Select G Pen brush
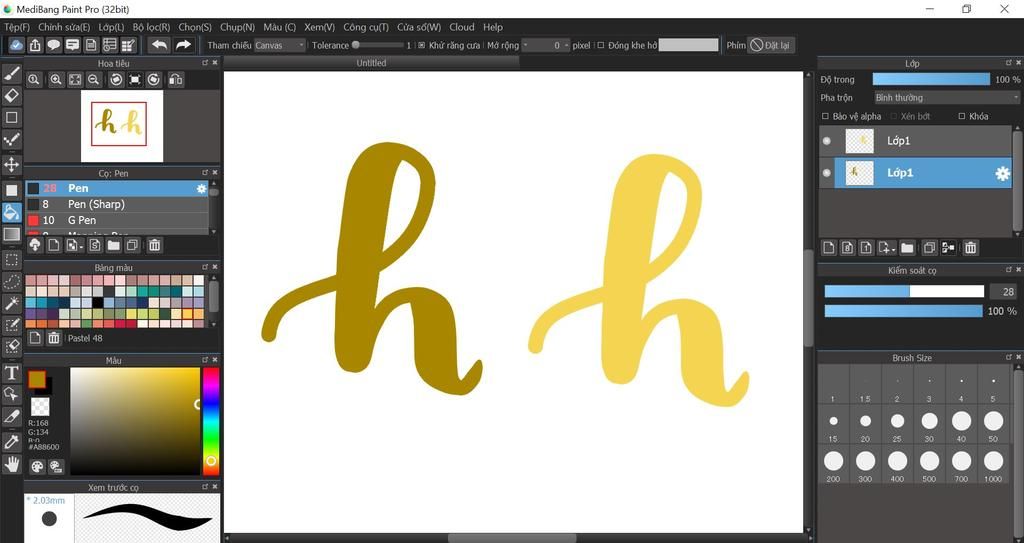1024x543 pixels. pos(117,220)
